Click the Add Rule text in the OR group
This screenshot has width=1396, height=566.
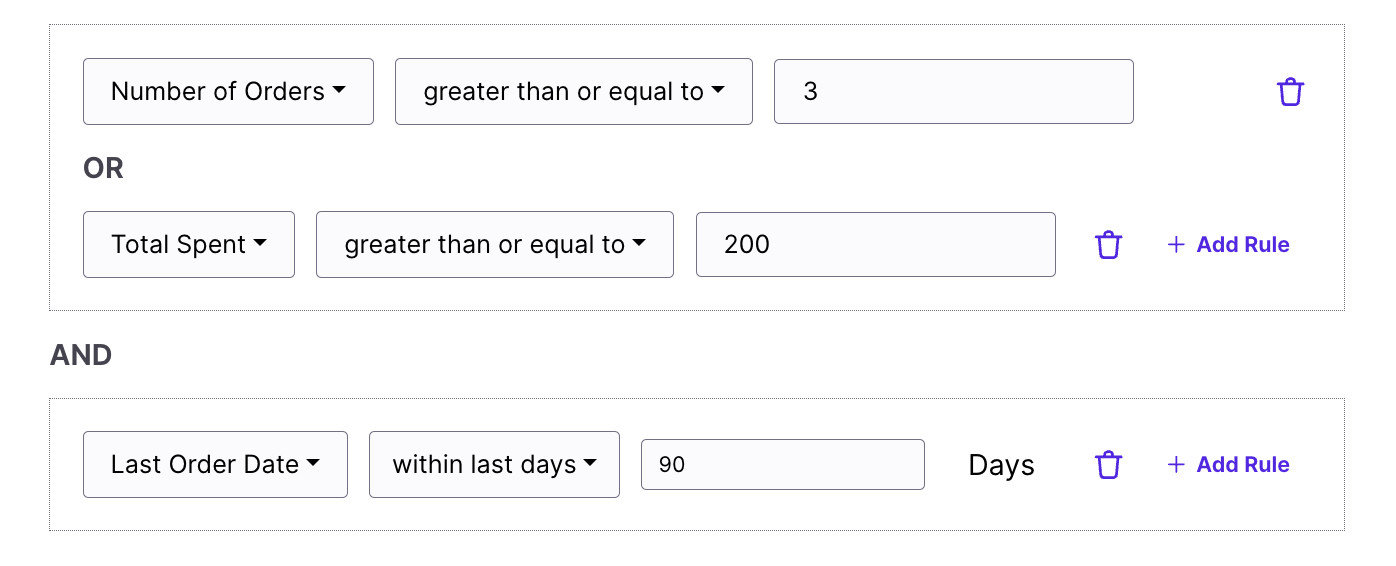click(1243, 245)
